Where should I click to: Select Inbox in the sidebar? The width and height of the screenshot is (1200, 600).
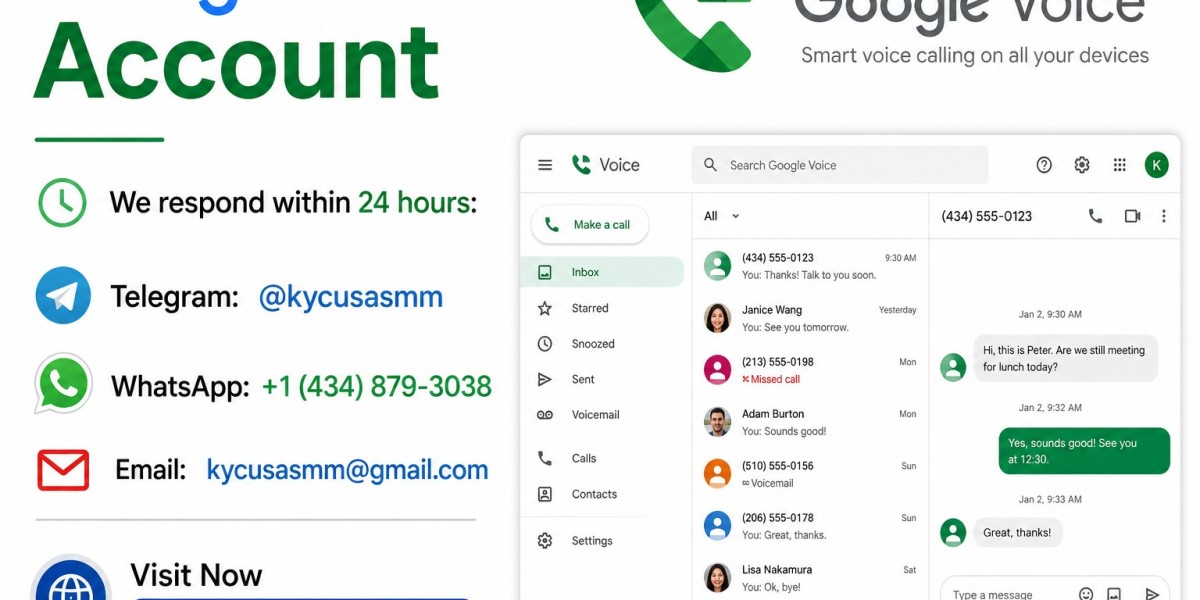tap(602, 272)
